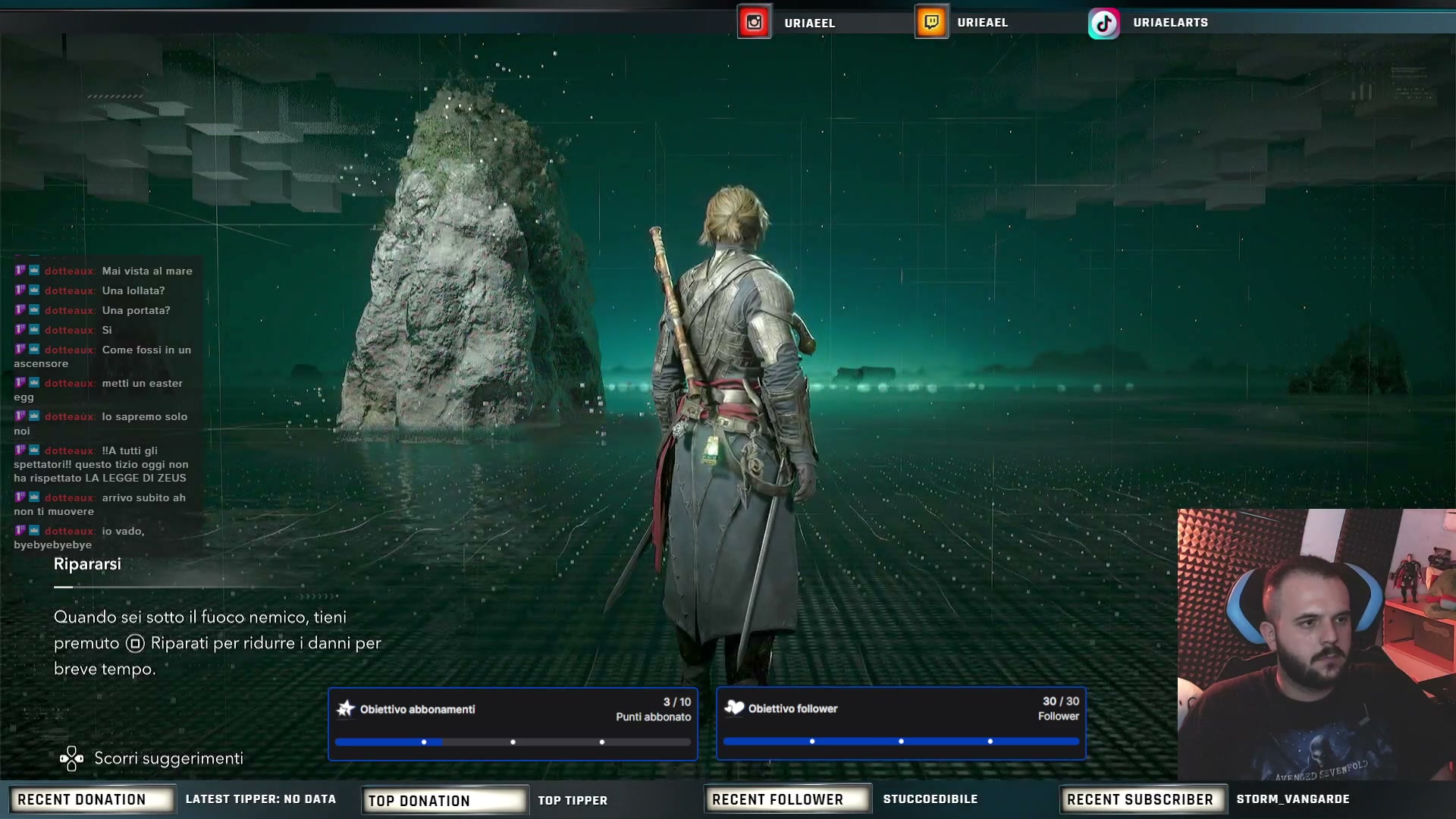The width and height of the screenshot is (1456, 819).
Task: Click the Obiettivo abbonamenti progress bar
Action: (x=513, y=742)
